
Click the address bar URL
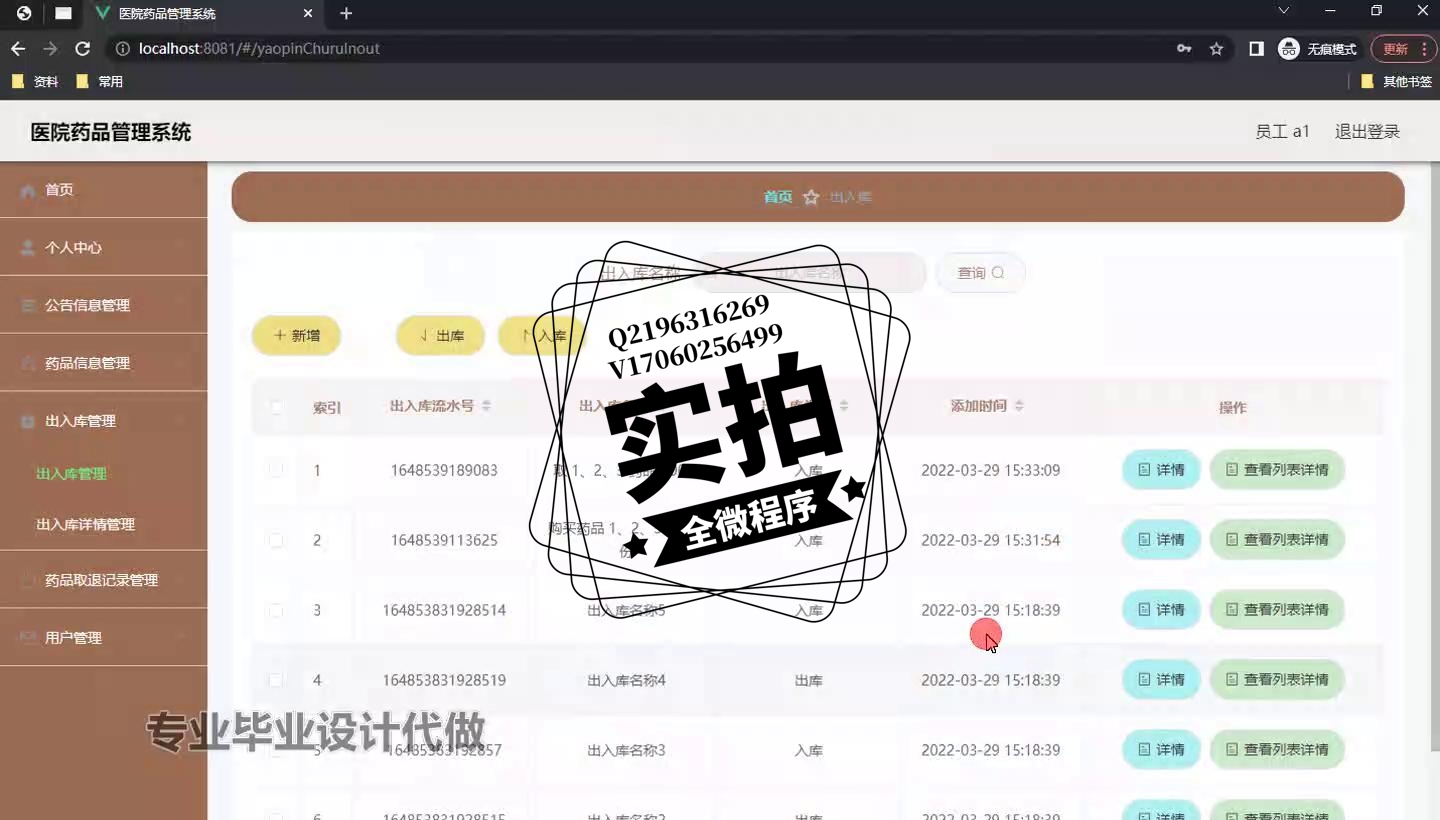pyautogui.click(x=259, y=48)
